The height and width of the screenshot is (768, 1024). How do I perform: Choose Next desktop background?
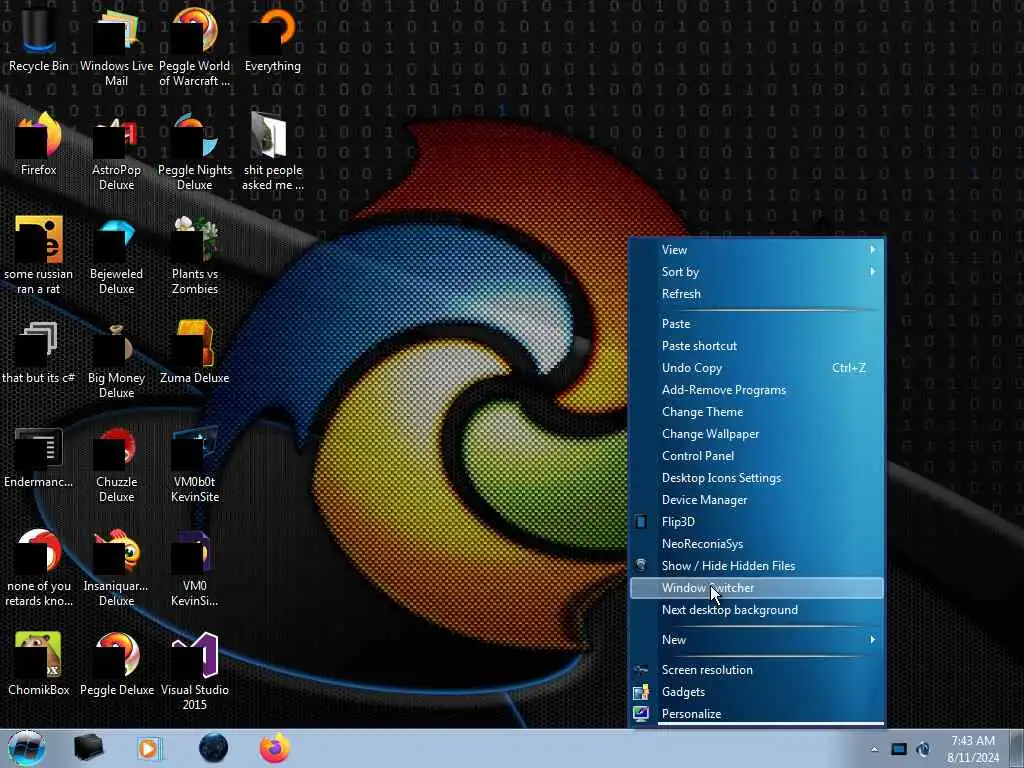757,610
